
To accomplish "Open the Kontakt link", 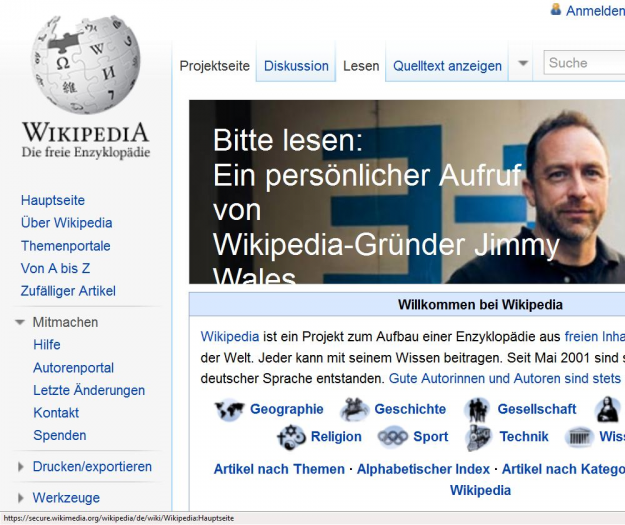I will tap(56, 413).
